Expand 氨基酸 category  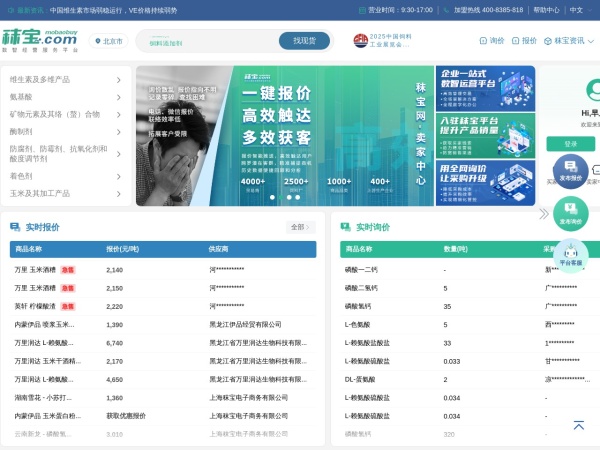point(65,97)
